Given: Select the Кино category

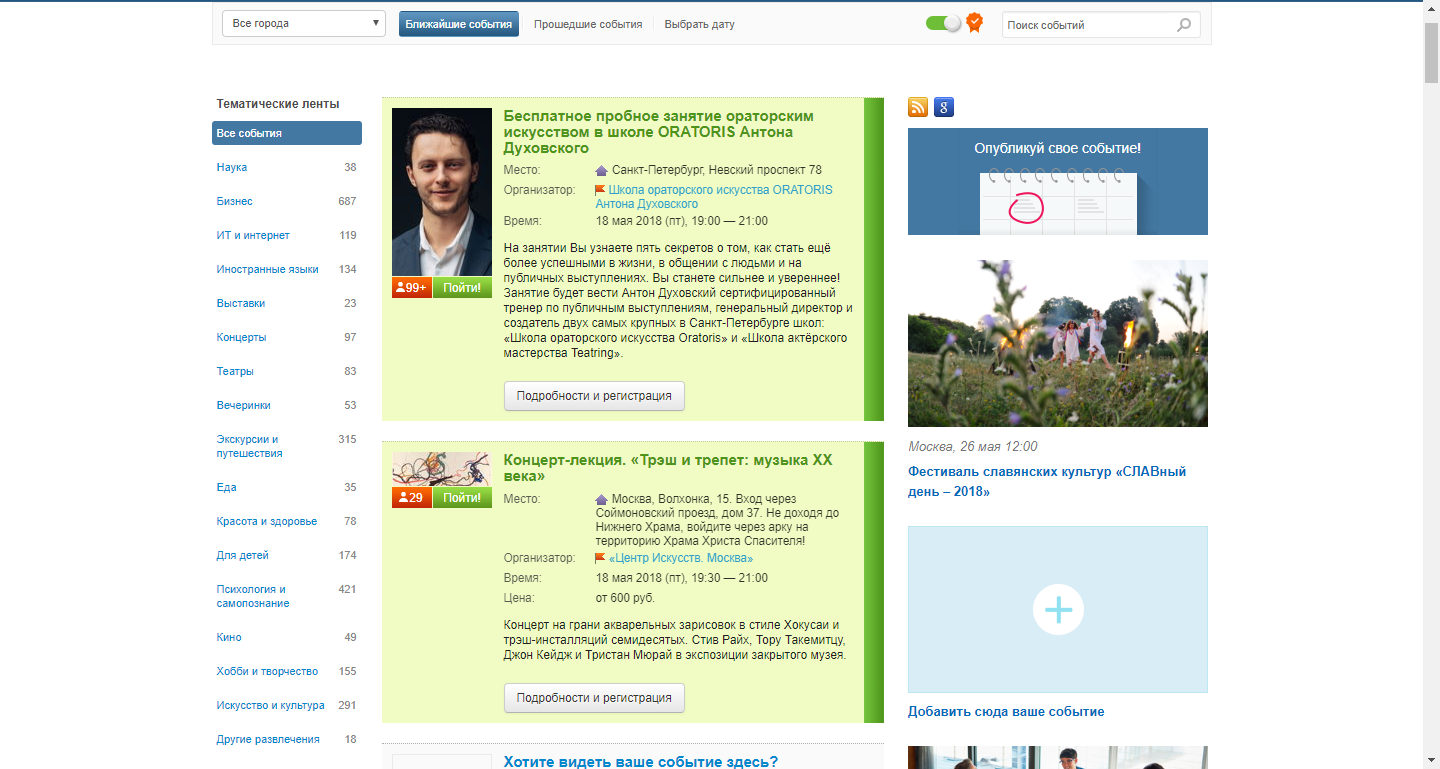Looking at the screenshot, I should (229, 637).
